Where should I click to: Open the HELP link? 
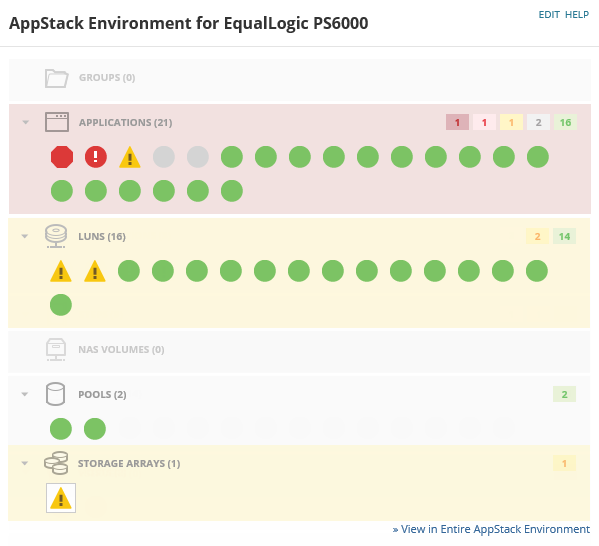pyautogui.click(x=577, y=15)
